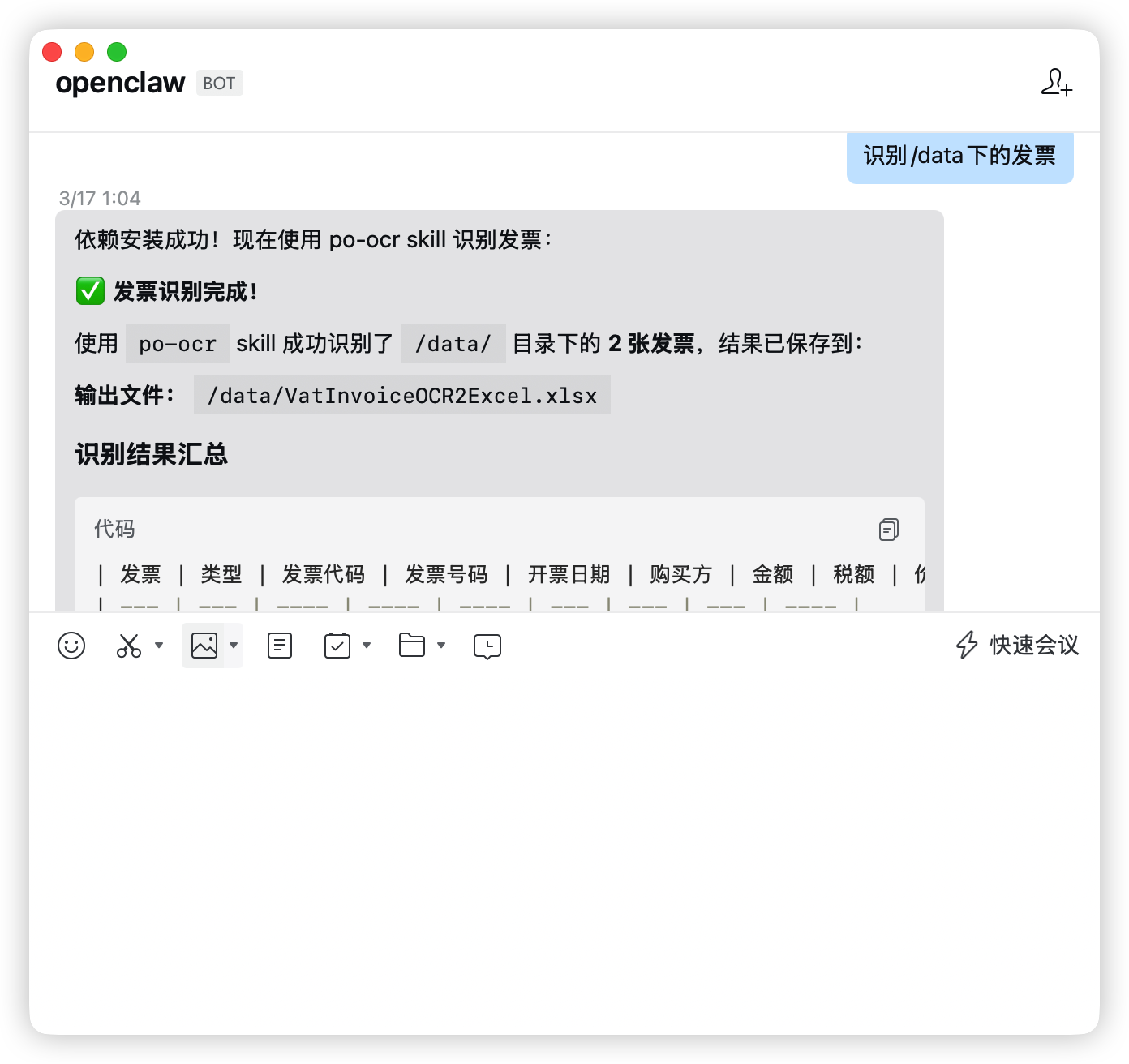This screenshot has height=1064, width=1129.
Task: Open the emoji picker smiley icon
Action: (x=71, y=646)
